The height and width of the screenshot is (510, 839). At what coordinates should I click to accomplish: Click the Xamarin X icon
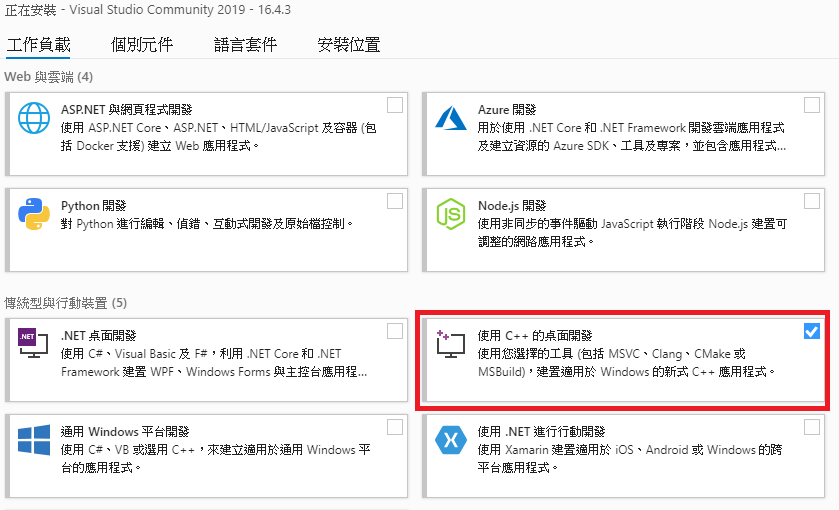451,440
